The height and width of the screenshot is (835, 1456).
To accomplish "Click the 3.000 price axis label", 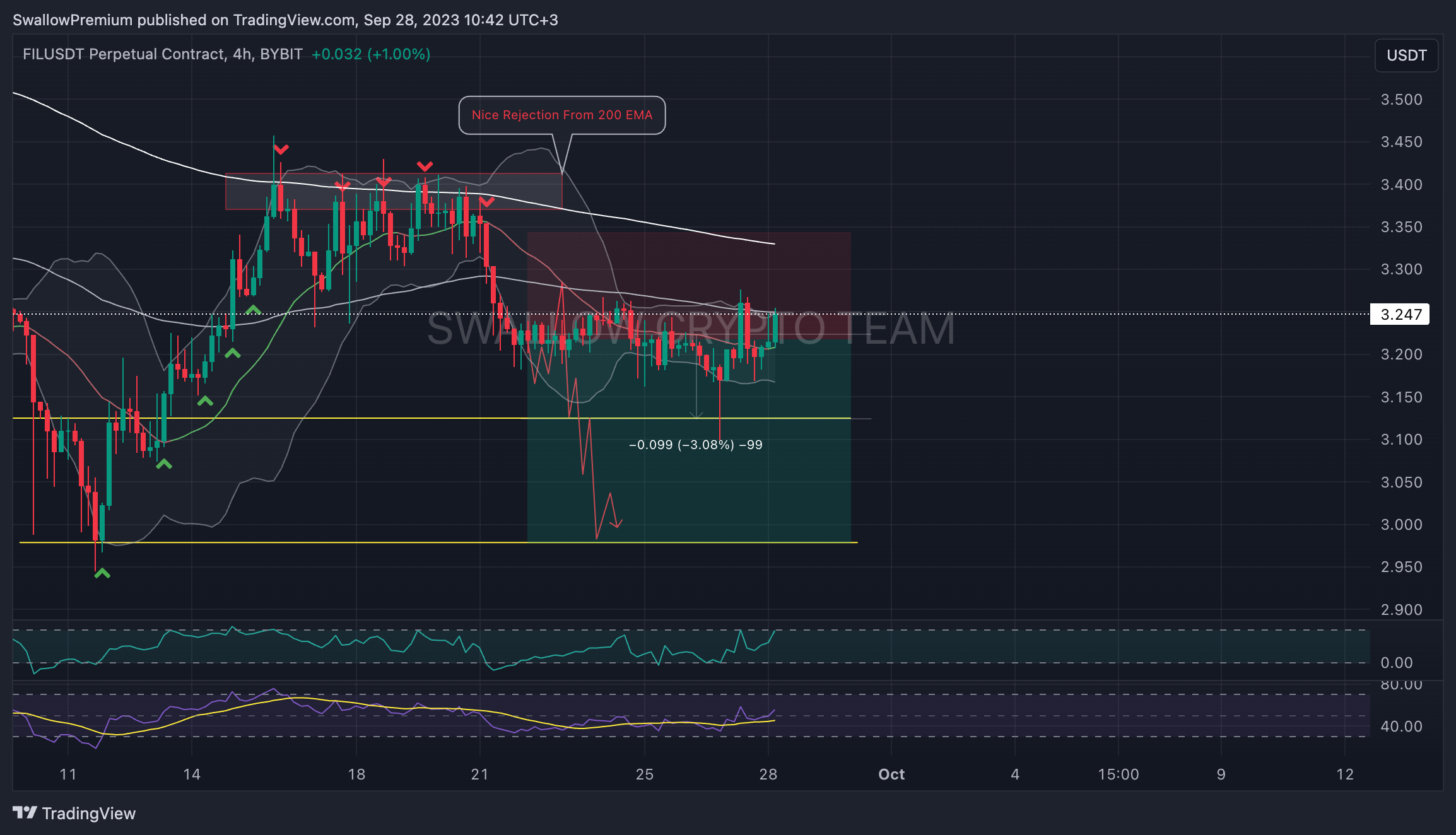I will pos(1401,525).
